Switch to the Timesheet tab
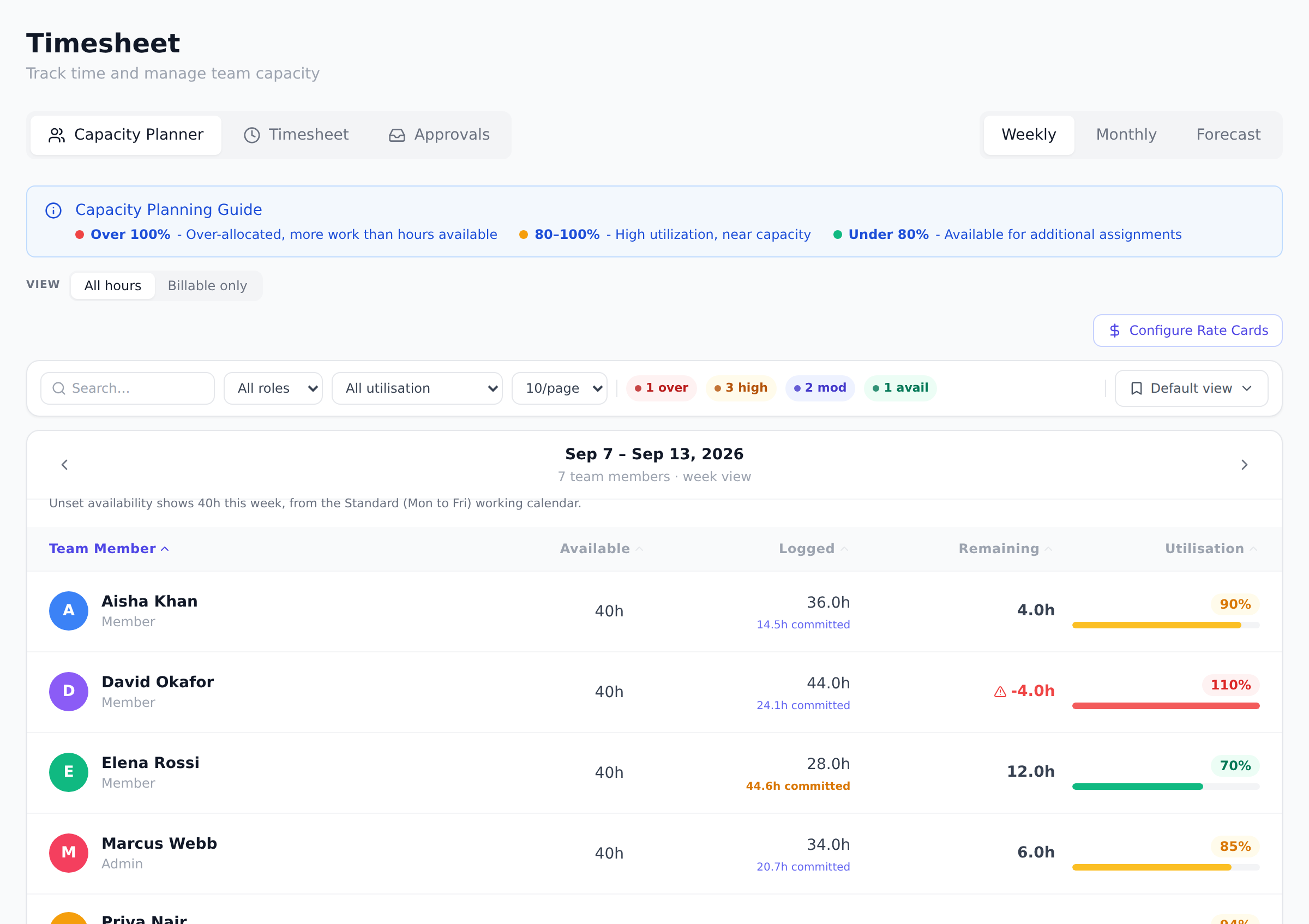Viewport: 1309px width, 924px height. click(296, 135)
